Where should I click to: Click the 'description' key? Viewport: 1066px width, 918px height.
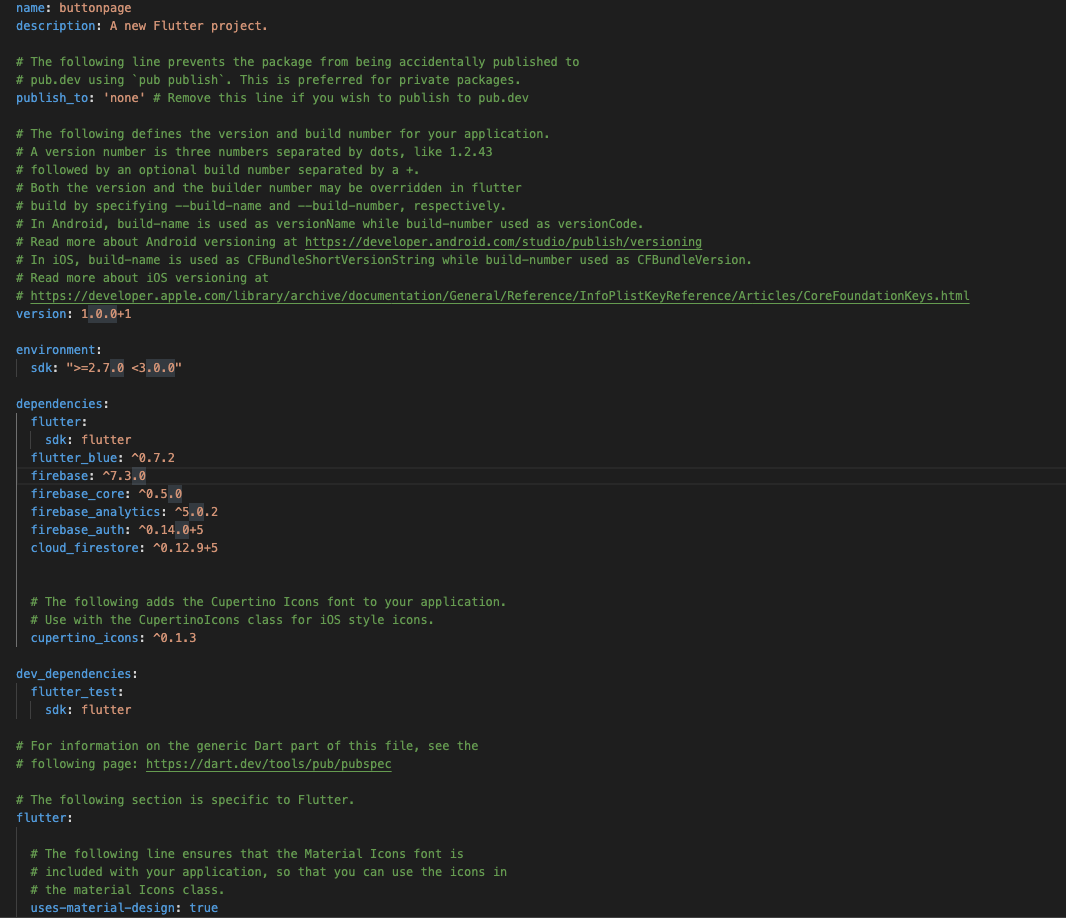pos(56,26)
